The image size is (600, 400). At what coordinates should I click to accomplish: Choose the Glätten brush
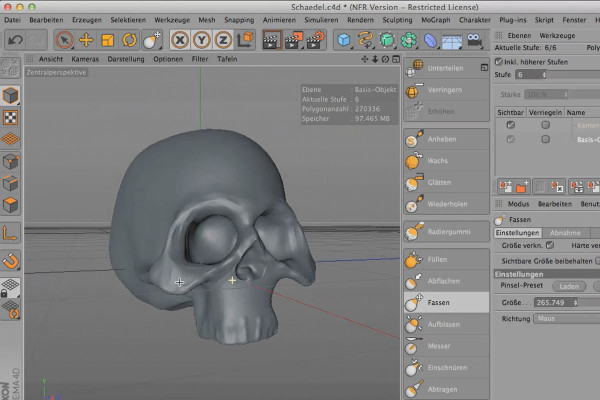[x=446, y=183]
